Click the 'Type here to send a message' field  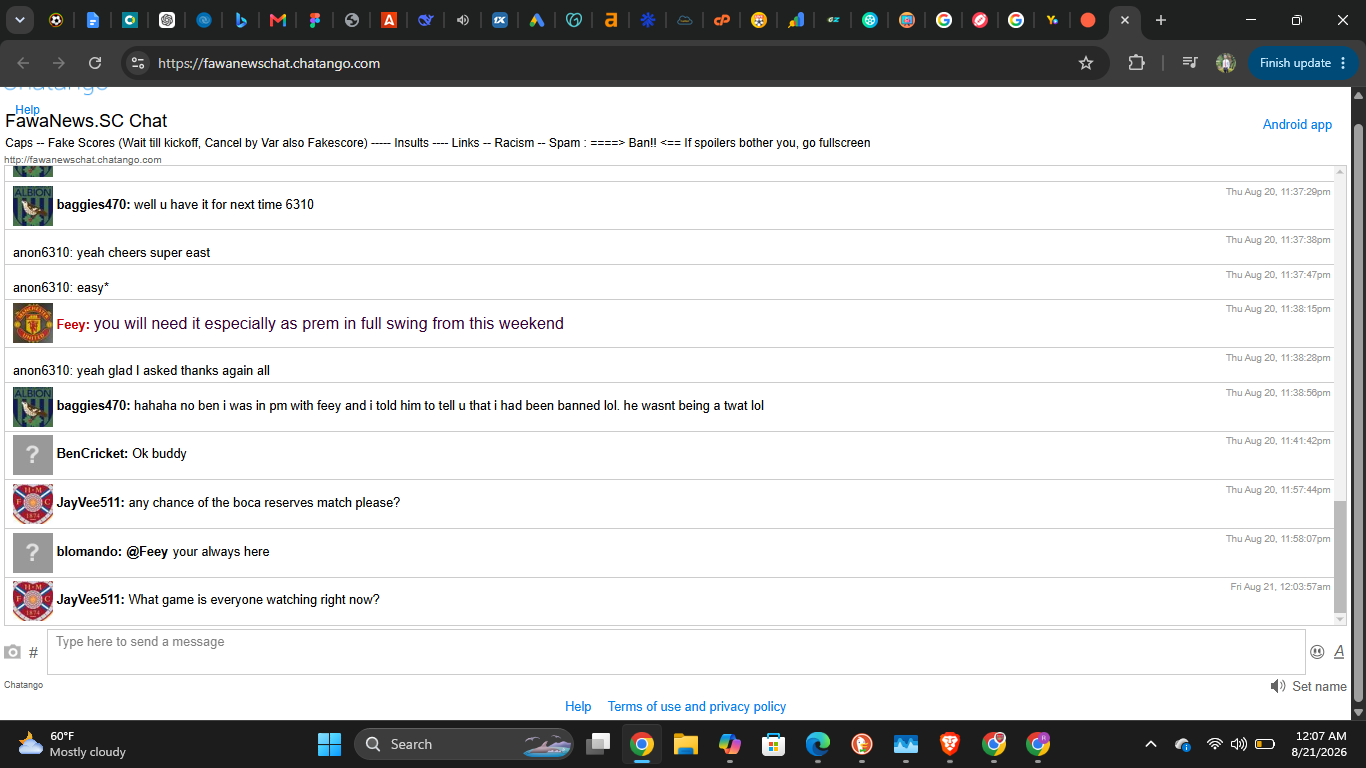pyautogui.click(x=676, y=652)
